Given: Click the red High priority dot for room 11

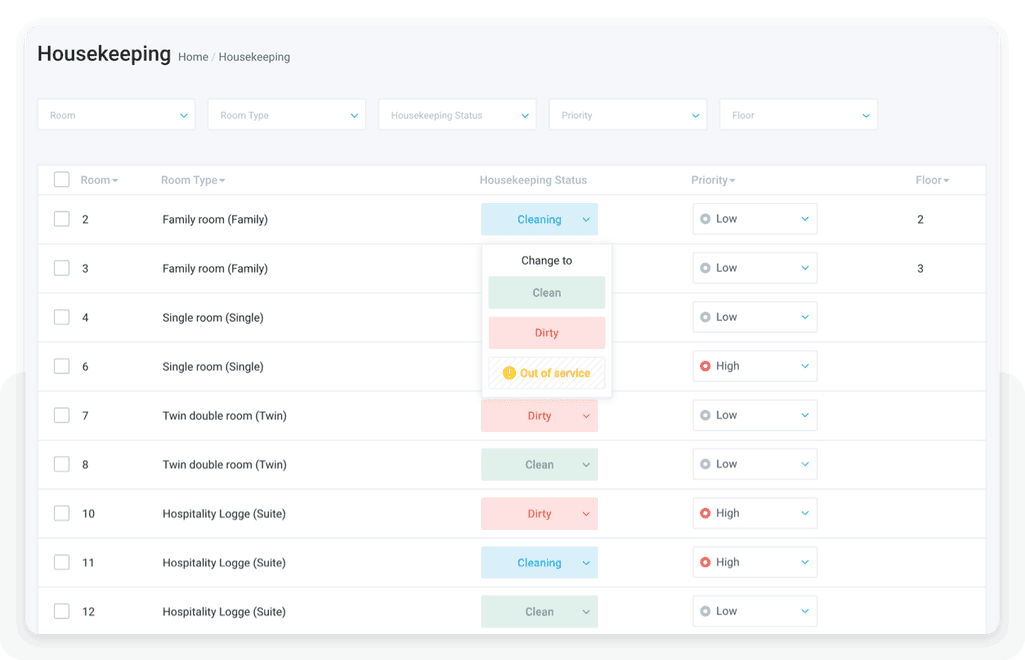Looking at the screenshot, I should click(x=705, y=562).
